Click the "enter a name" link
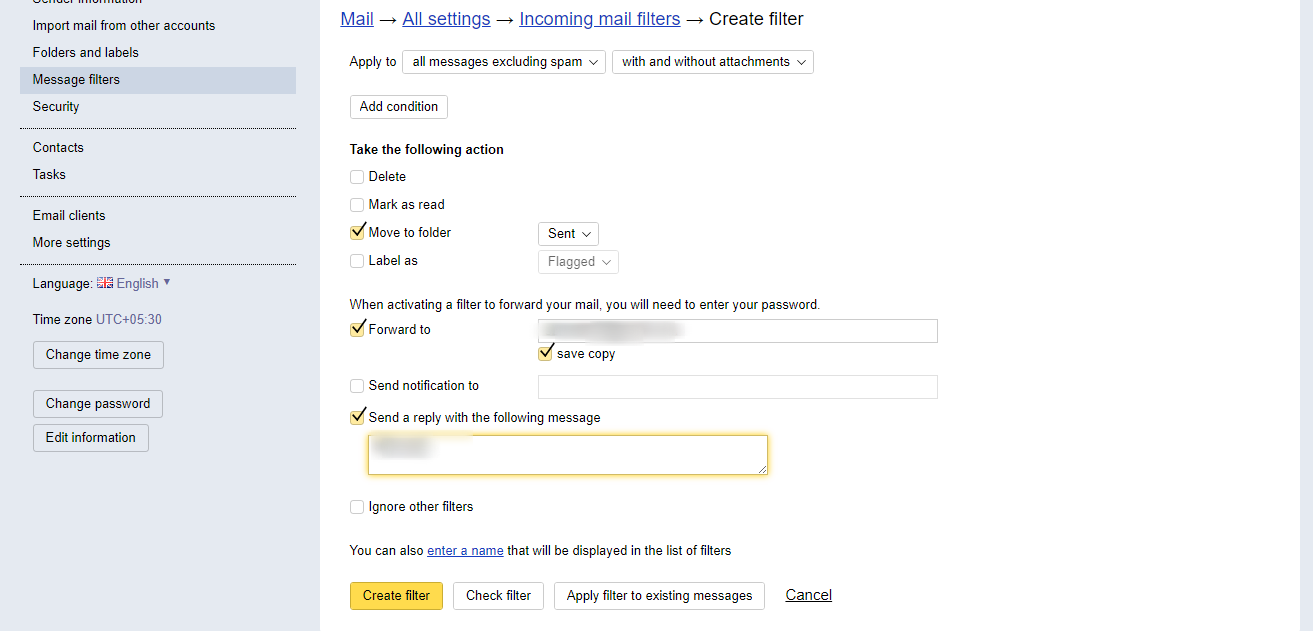 click(x=465, y=550)
